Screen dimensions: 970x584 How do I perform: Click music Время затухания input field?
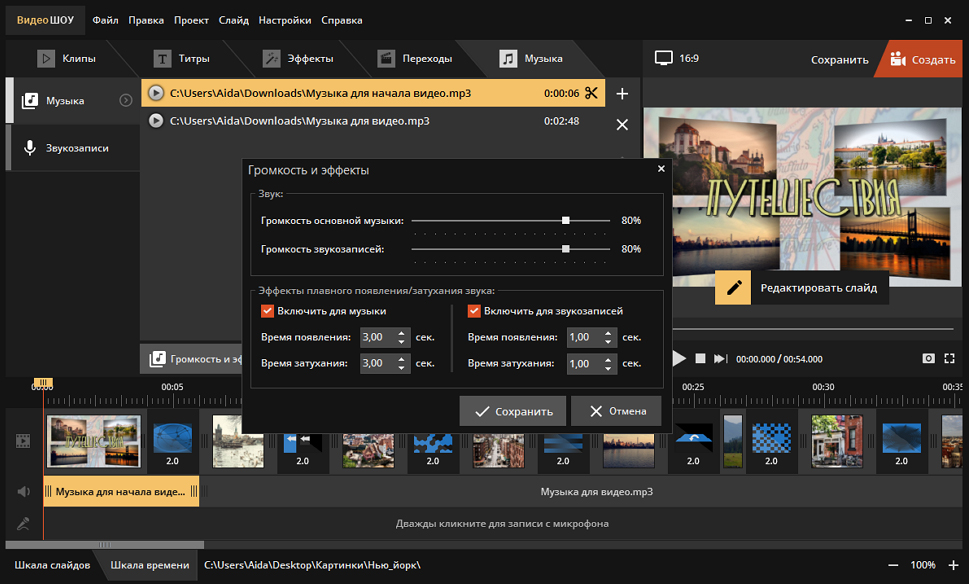click(377, 363)
